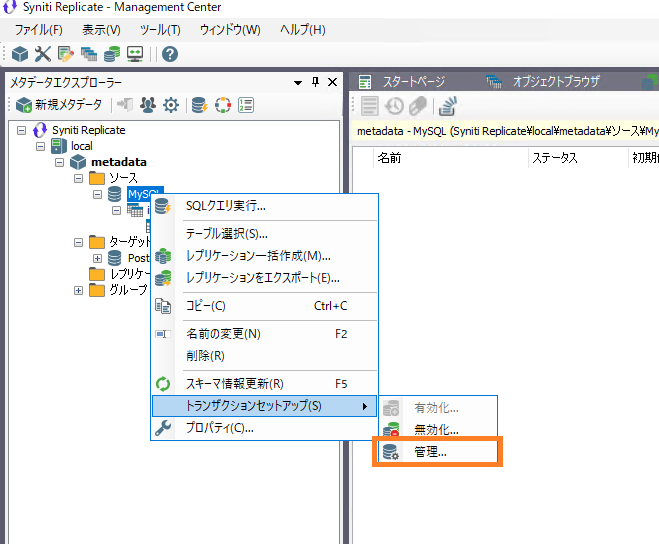Choose レプリケーションをエクスポート(E)...
This screenshot has width=659, height=544.
pos(265,278)
